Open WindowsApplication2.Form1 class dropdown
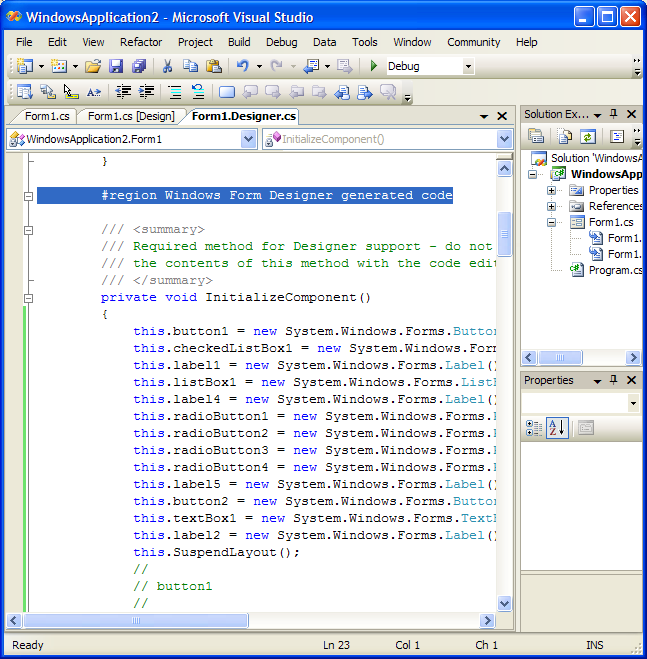The image size is (647, 659). [x=248, y=139]
